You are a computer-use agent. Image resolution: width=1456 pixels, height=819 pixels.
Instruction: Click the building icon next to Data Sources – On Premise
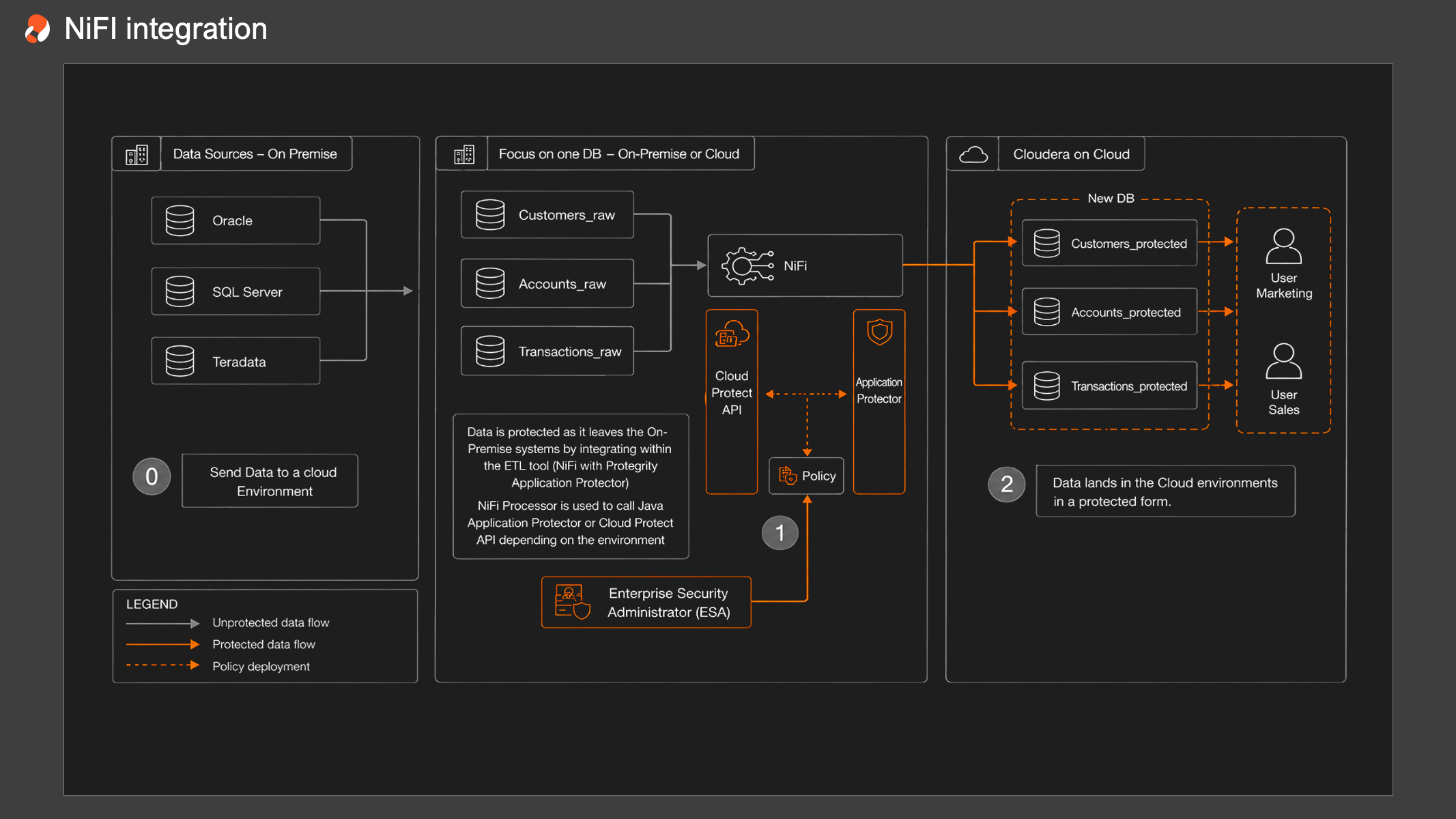[137, 155]
